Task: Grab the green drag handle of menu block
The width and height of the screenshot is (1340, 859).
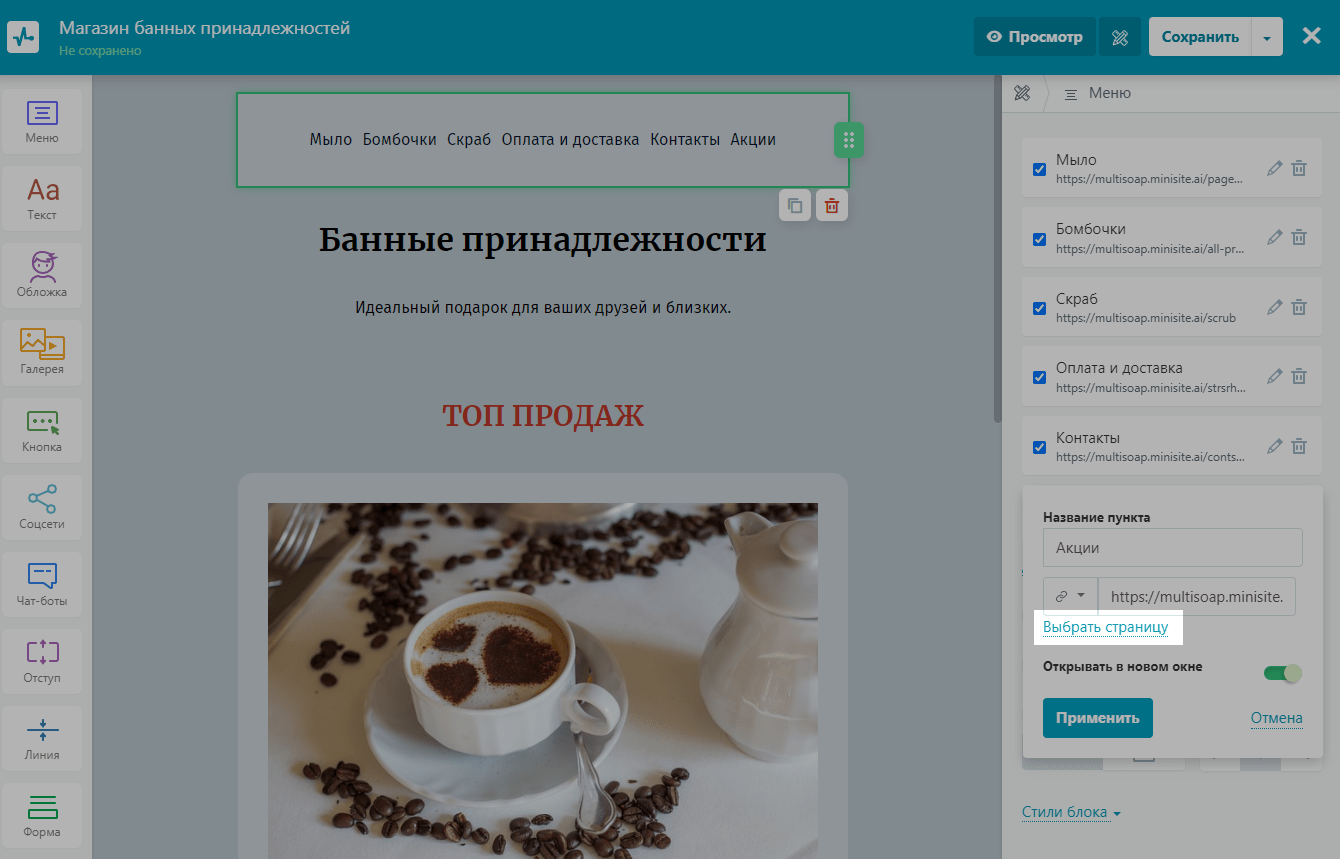Action: pos(848,140)
